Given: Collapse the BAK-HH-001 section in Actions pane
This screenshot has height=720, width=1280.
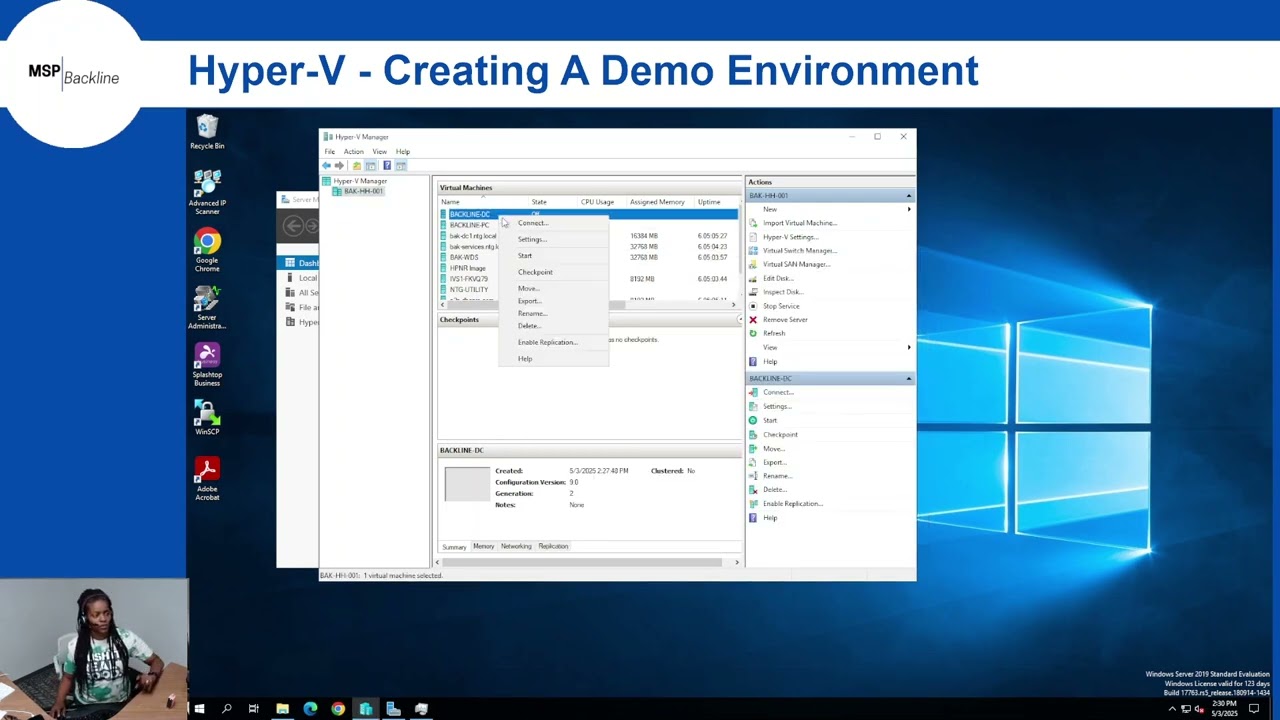Looking at the screenshot, I should point(908,196).
